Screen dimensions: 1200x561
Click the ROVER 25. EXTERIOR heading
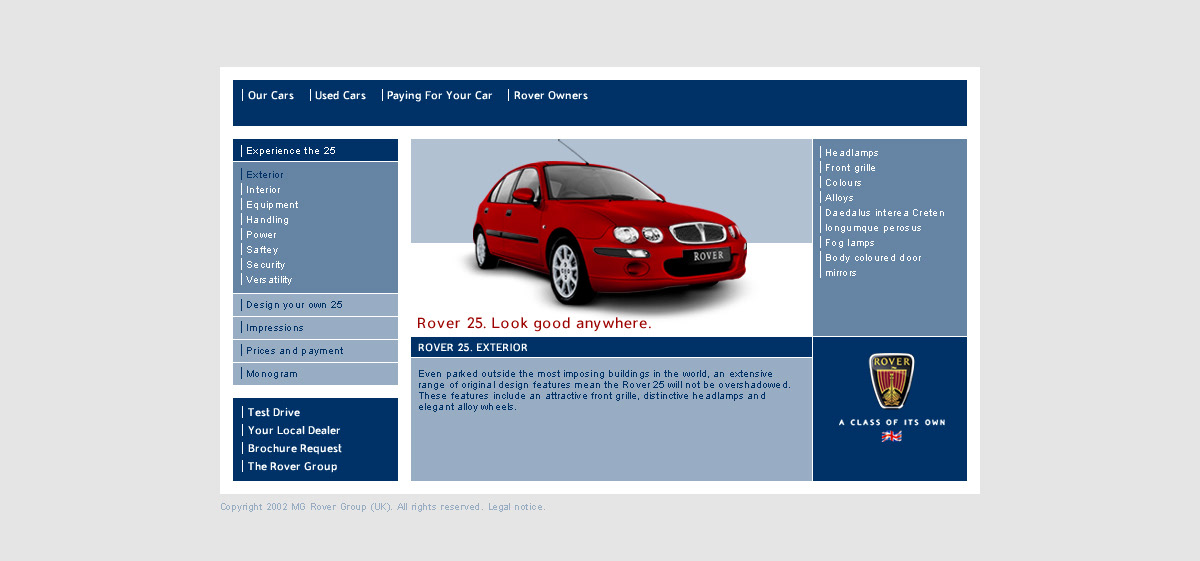[x=473, y=348]
